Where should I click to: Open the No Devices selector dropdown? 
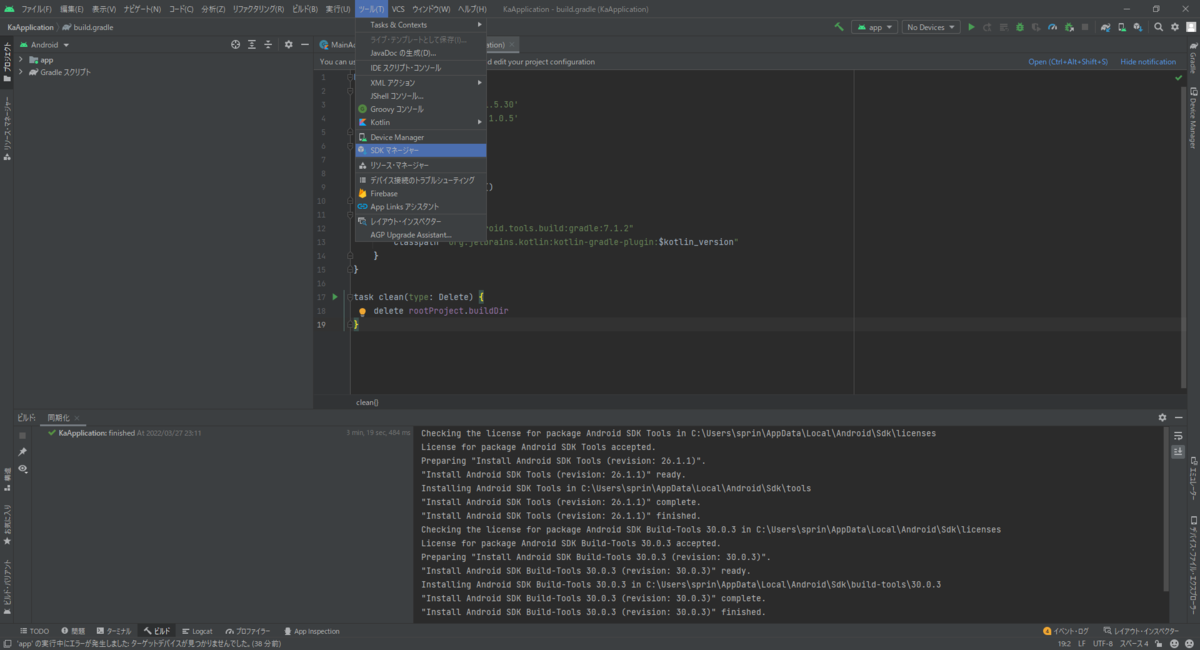pyautogui.click(x=931, y=27)
